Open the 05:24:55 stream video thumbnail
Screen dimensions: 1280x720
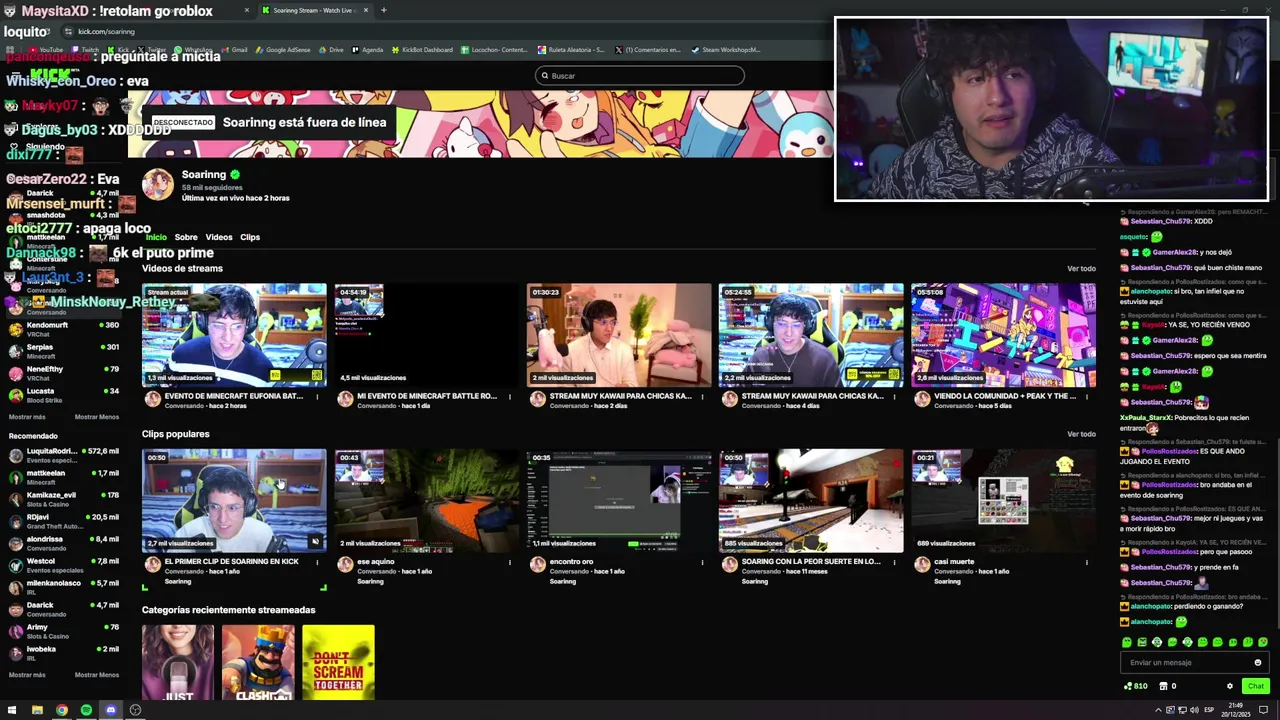click(811, 335)
